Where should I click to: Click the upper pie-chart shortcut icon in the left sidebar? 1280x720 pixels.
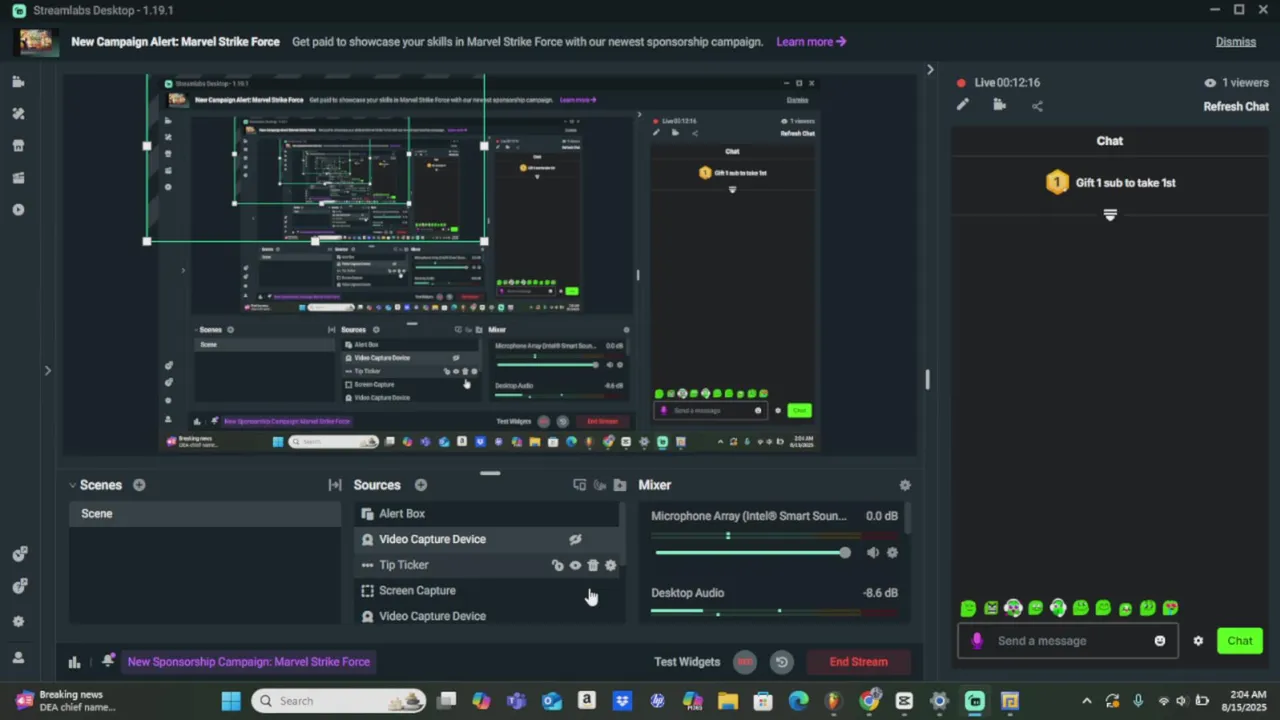18,554
